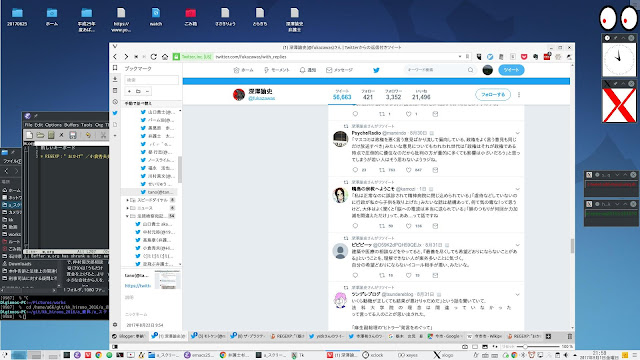Open Emacs Tools menu

coord(87,125)
